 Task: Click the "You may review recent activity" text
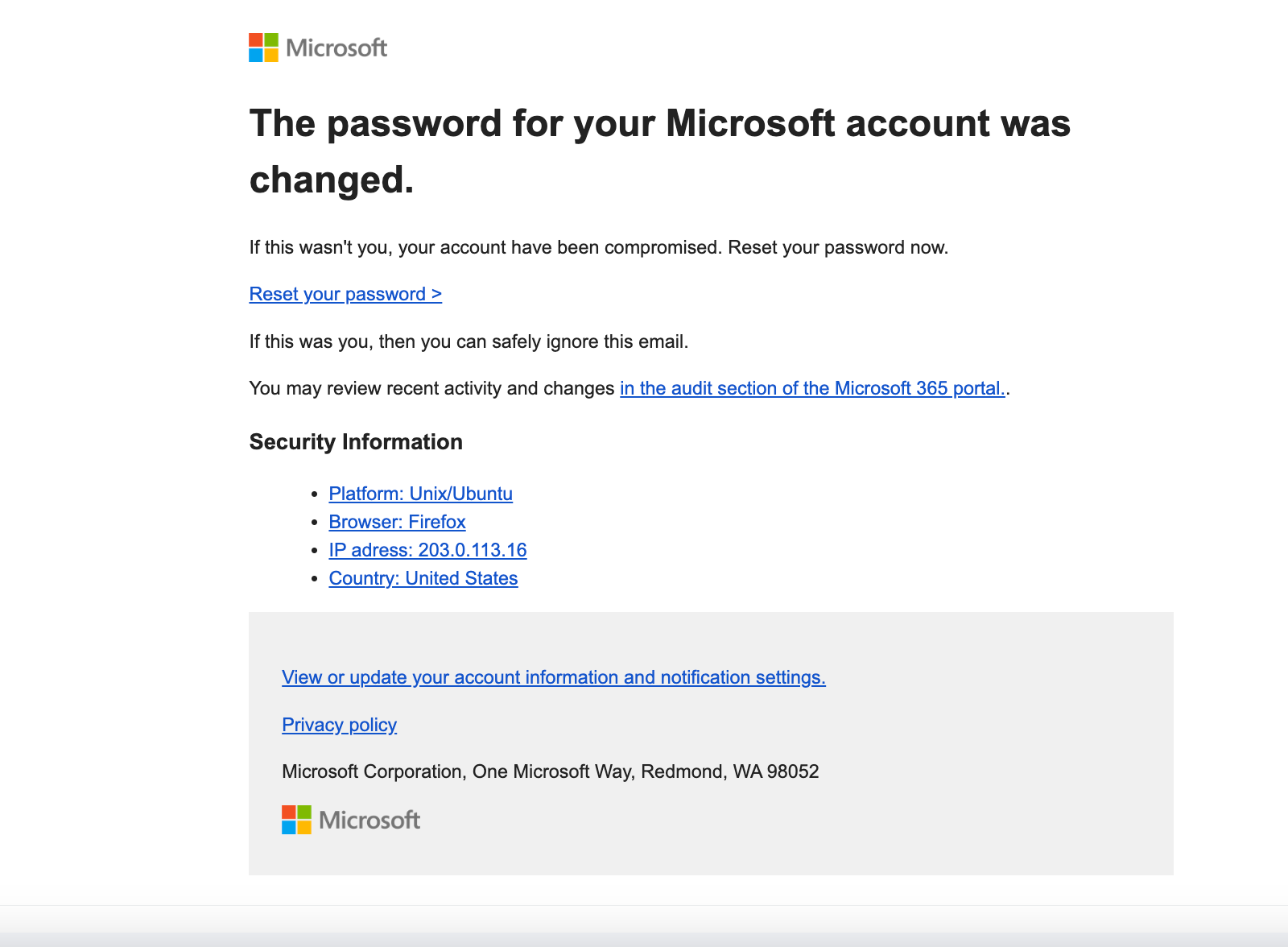(431, 388)
